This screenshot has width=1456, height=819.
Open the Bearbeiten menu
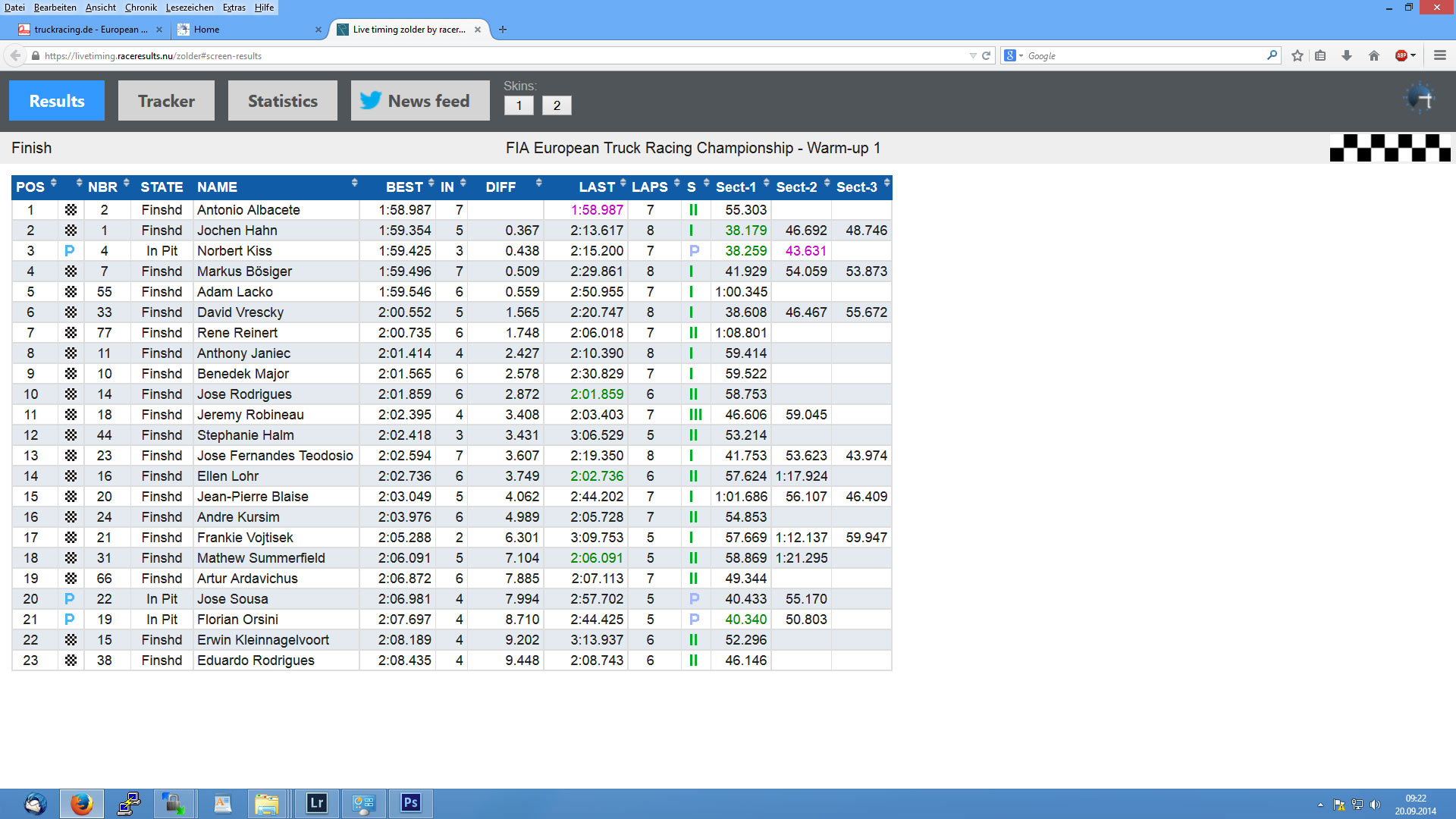click(55, 8)
